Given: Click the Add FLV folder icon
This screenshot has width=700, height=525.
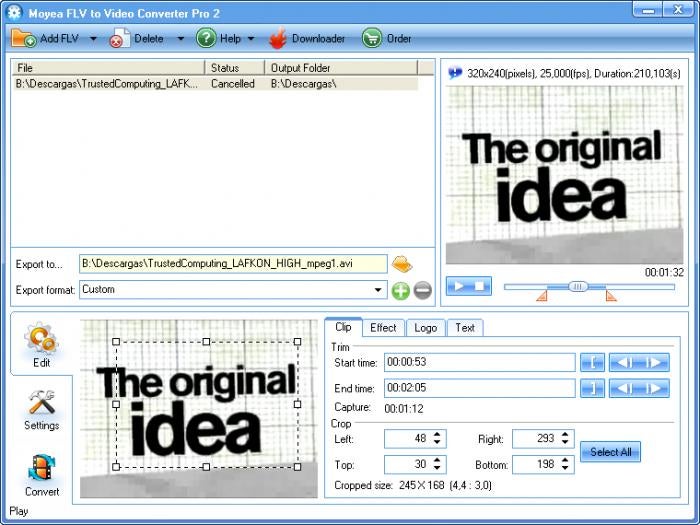Looking at the screenshot, I should click(x=24, y=38).
